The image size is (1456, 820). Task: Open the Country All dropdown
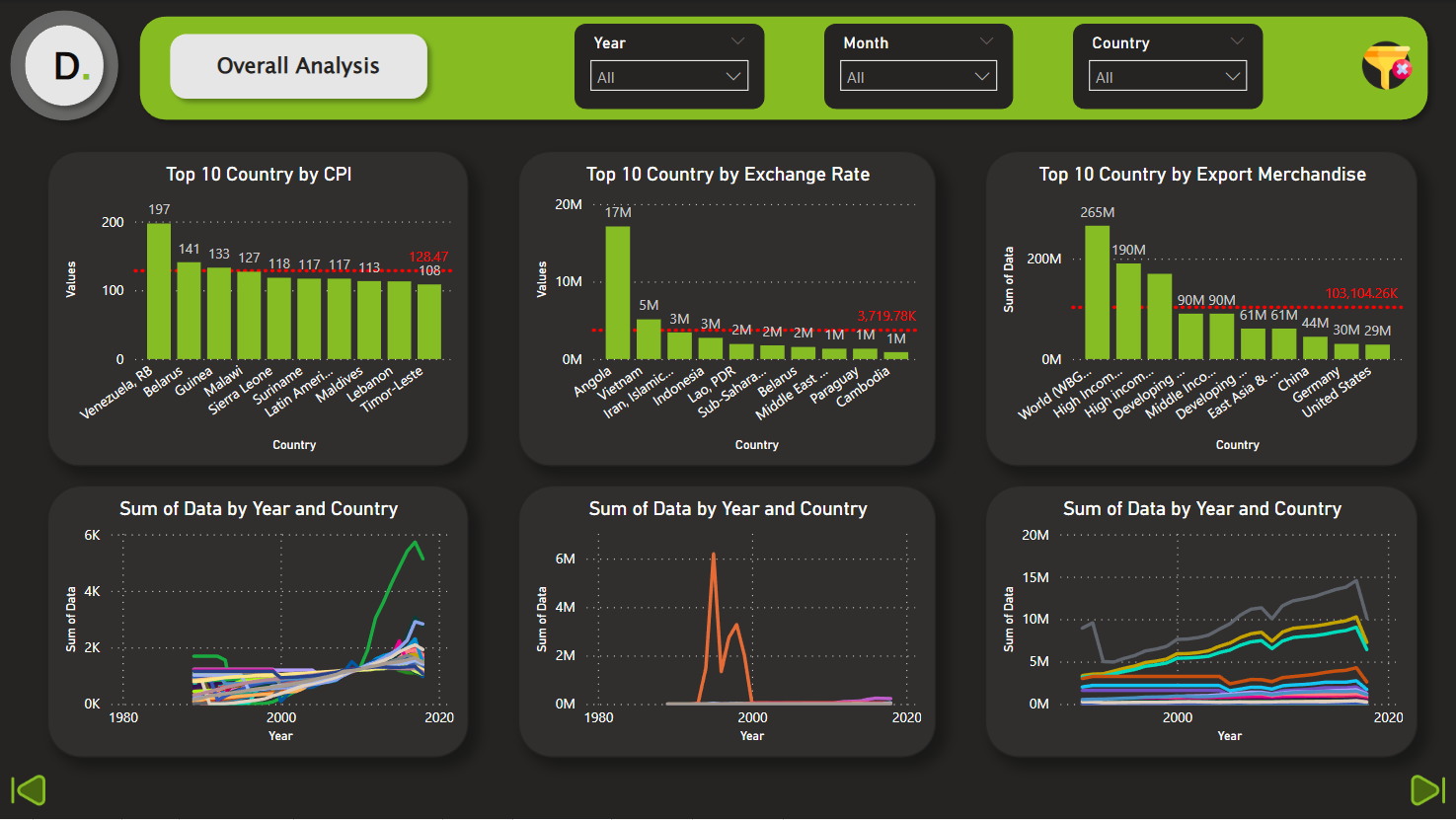click(x=1167, y=77)
